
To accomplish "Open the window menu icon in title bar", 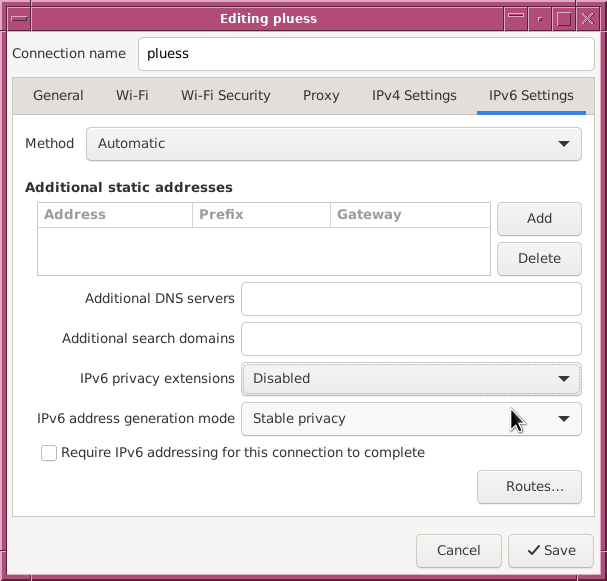I will (19, 18).
